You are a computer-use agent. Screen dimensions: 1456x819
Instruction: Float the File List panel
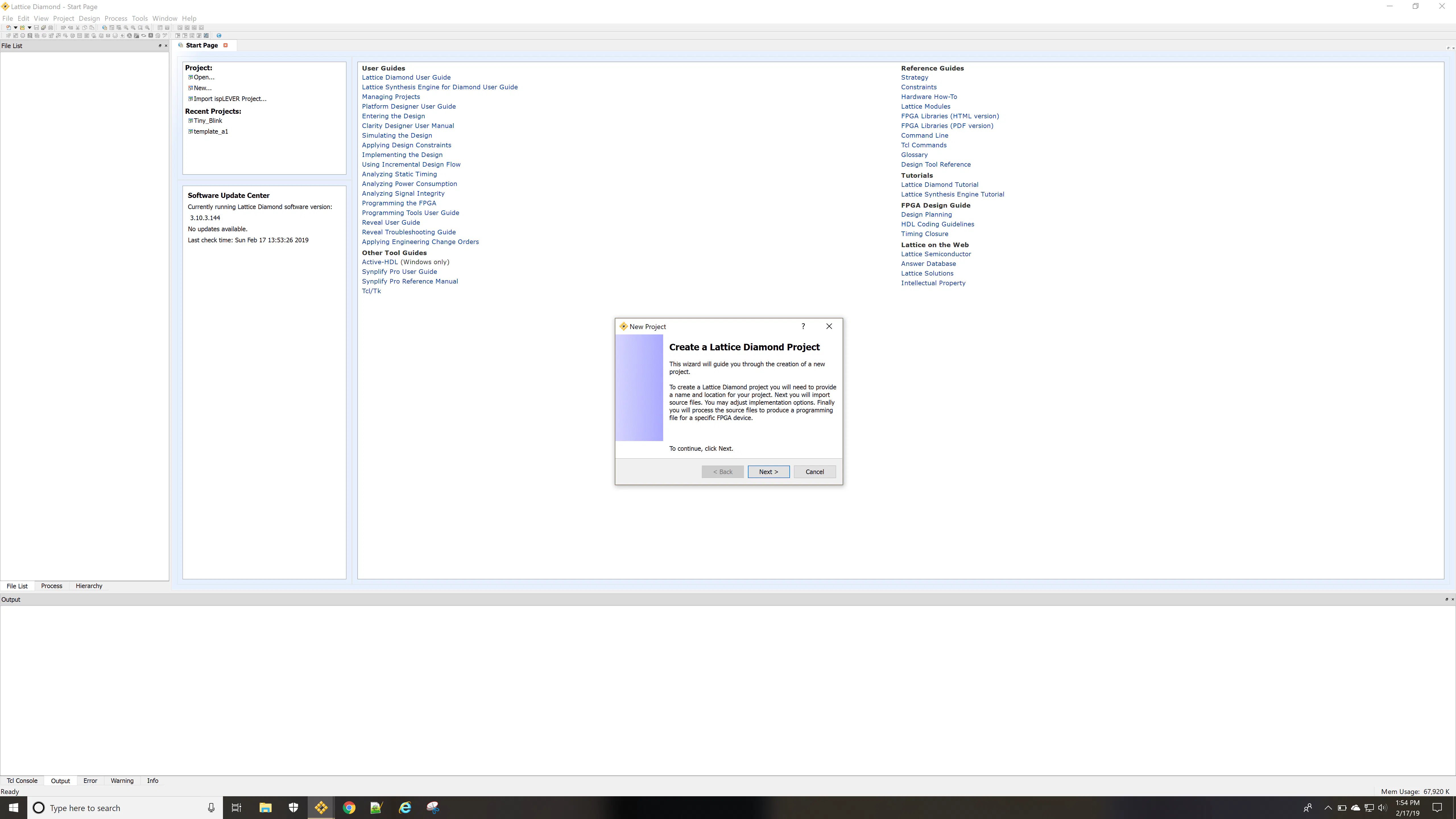160,46
